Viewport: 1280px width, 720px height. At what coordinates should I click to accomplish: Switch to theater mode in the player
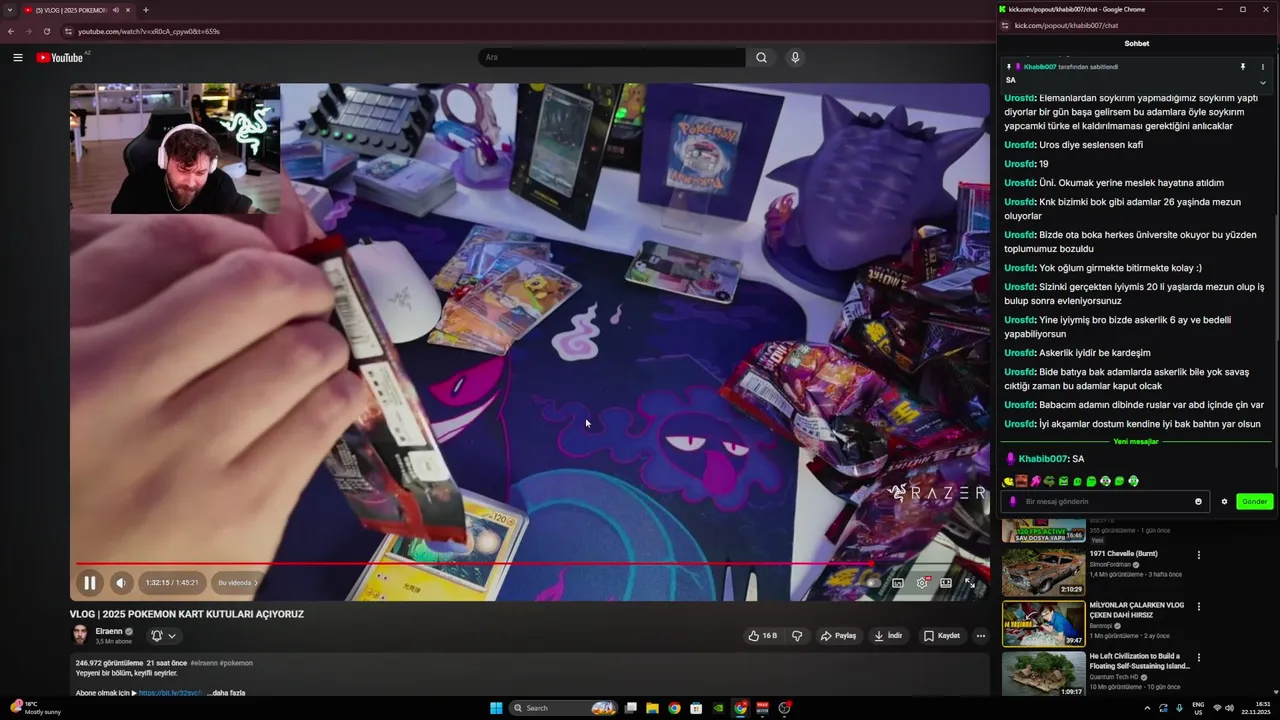coord(946,582)
